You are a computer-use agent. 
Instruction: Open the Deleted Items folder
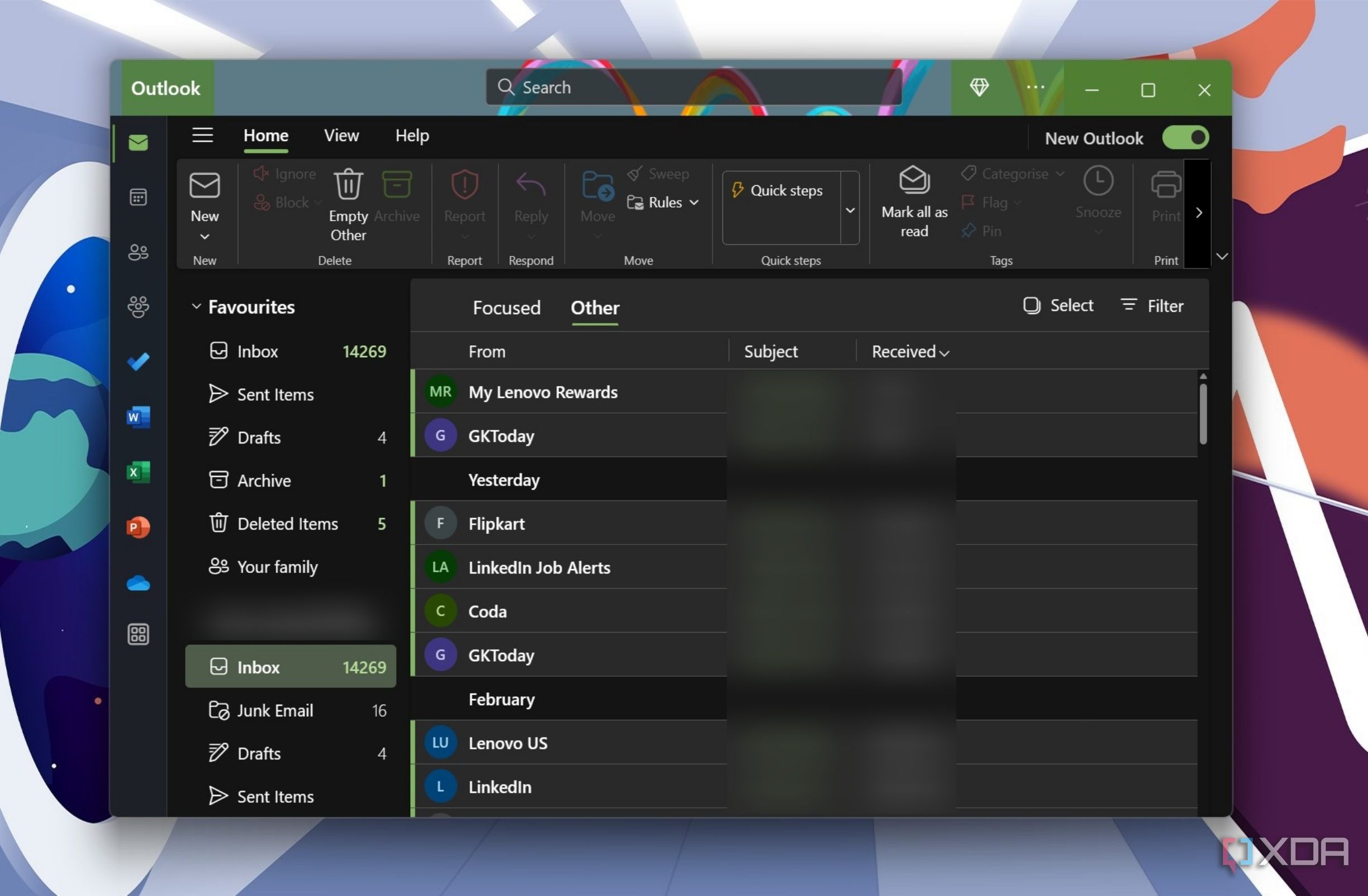[290, 523]
